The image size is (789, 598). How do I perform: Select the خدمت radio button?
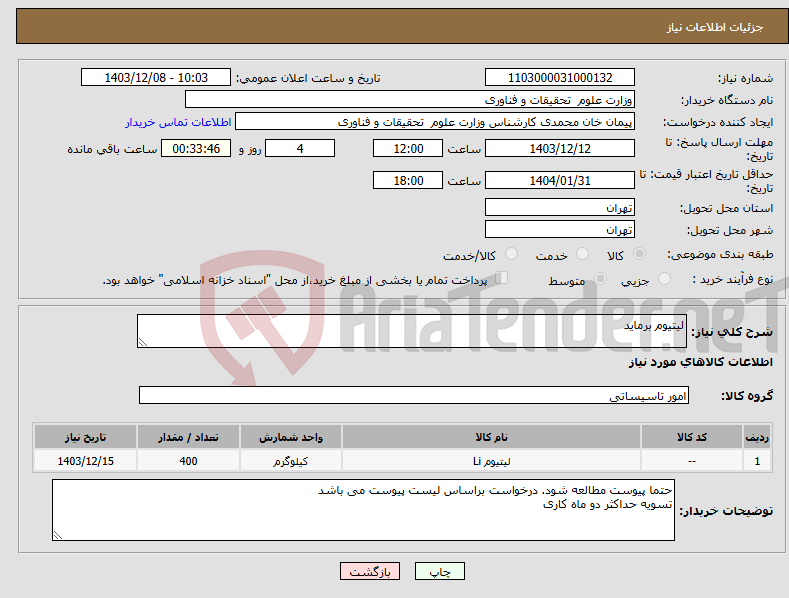(x=582, y=254)
